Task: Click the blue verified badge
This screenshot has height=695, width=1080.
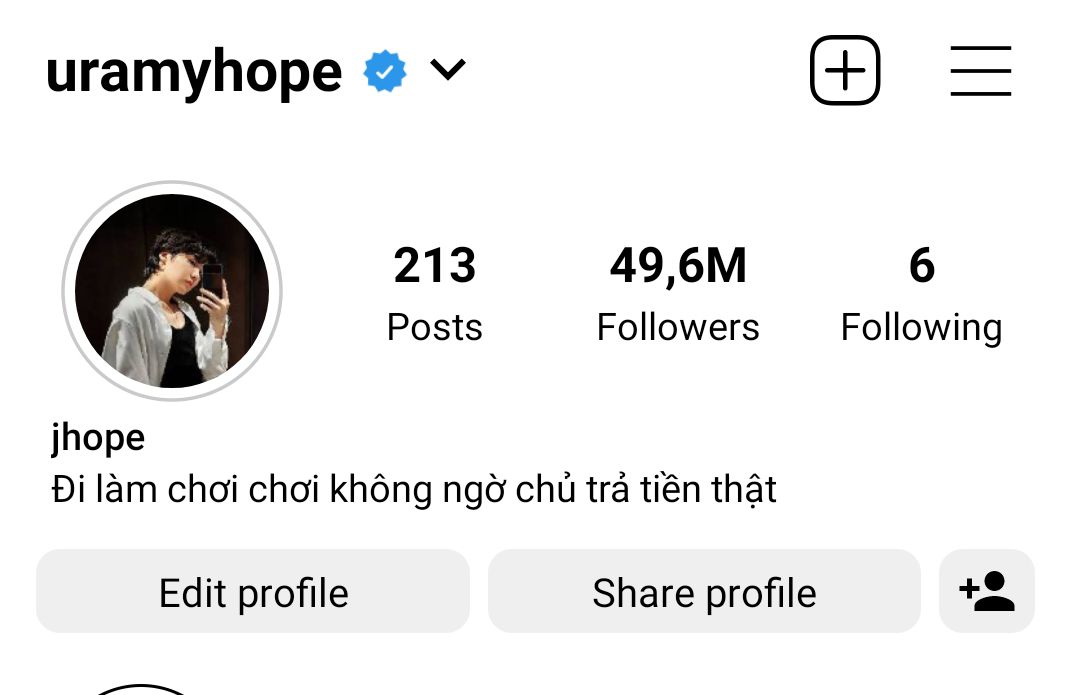Action: click(385, 71)
